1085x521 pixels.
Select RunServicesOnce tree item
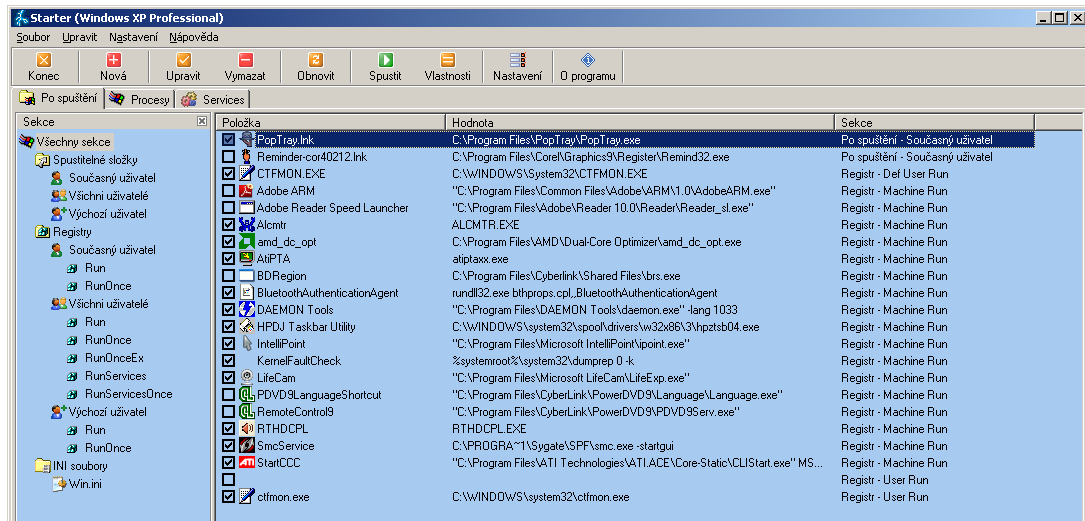pyautogui.click(x=129, y=394)
